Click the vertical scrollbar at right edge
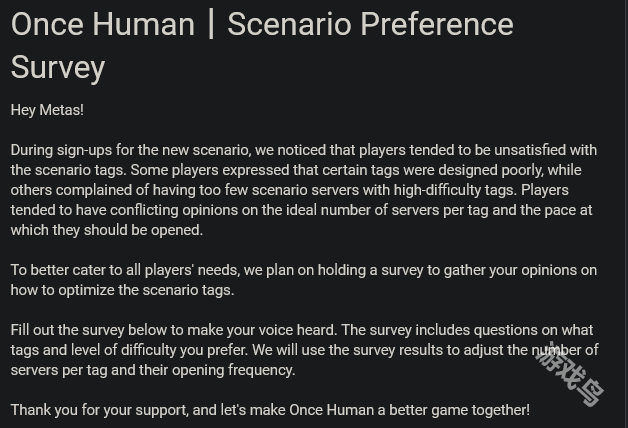 pyautogui.click(x=626, y=214)
